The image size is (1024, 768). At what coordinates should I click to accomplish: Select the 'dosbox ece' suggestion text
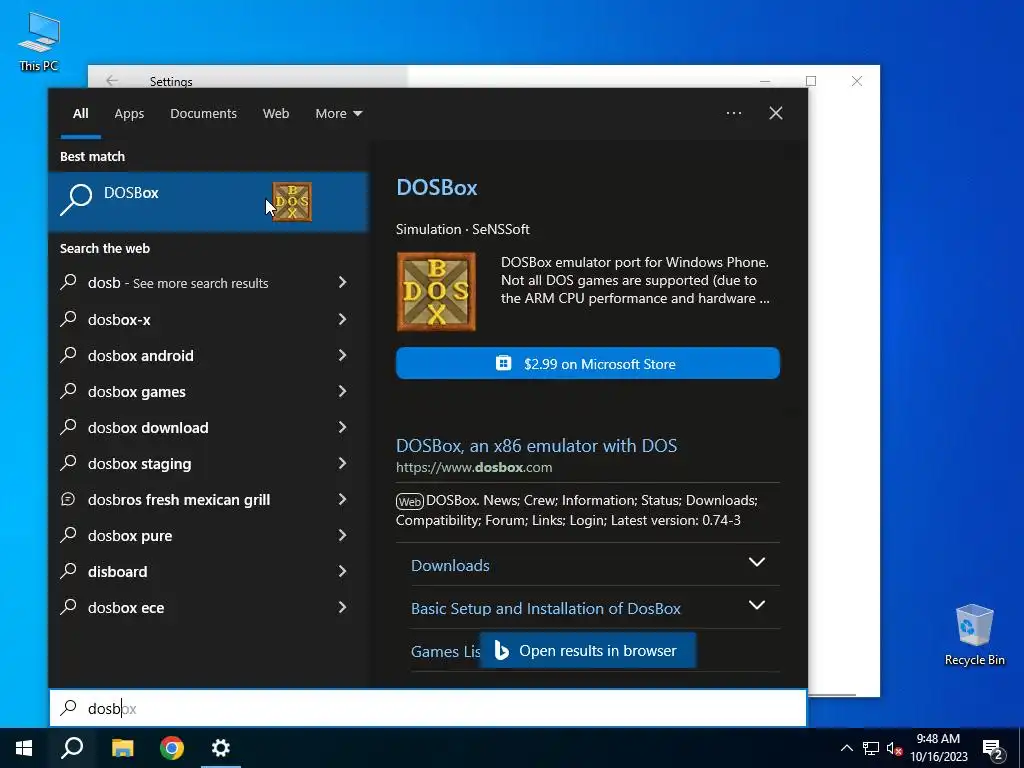126,607
